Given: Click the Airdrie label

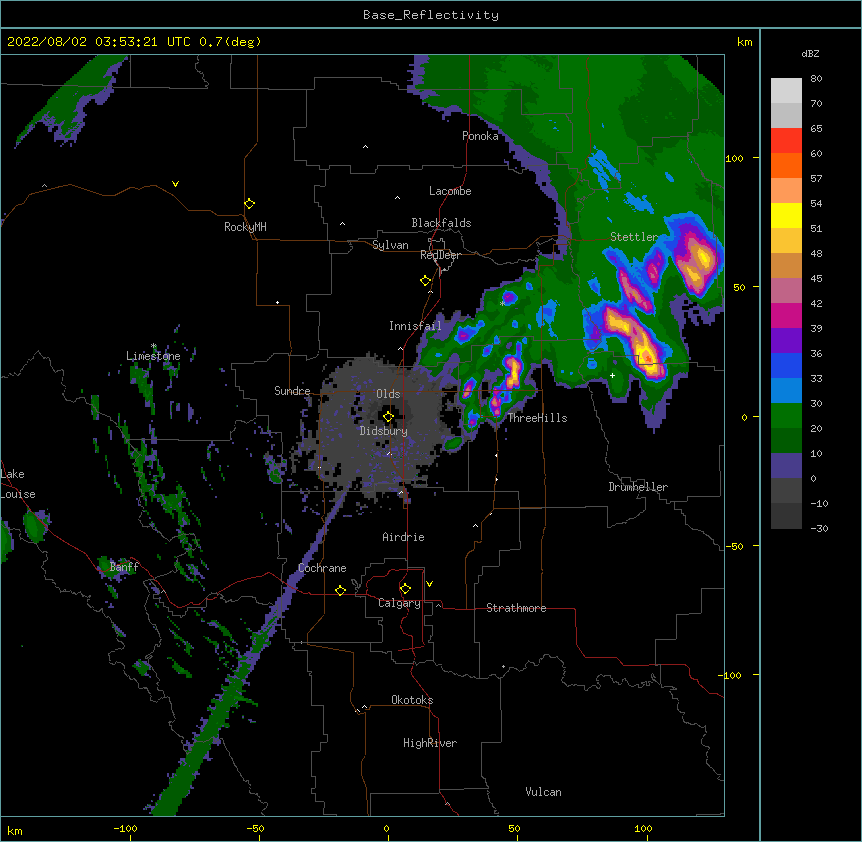Looking at the screenshot, I should (403, 537).
